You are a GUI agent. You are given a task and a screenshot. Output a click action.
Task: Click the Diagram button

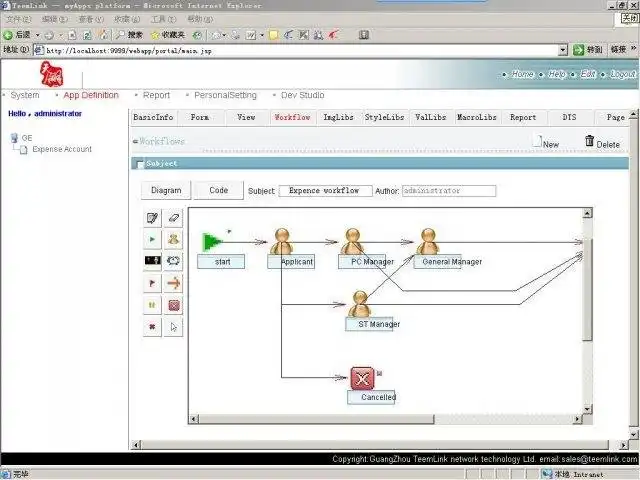click(166, 191)
